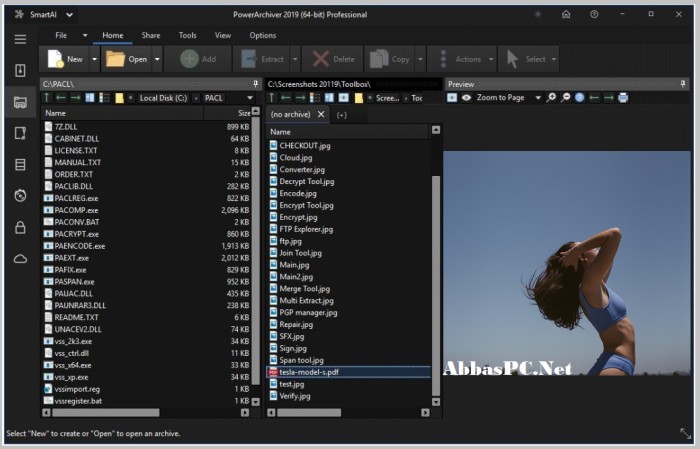
Task: Sort by the Size column header
Action: click(x=244, y=113)
